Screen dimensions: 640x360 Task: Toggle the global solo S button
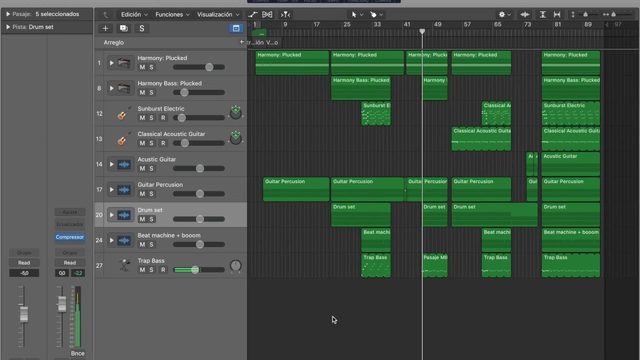(x=142, y=28)
